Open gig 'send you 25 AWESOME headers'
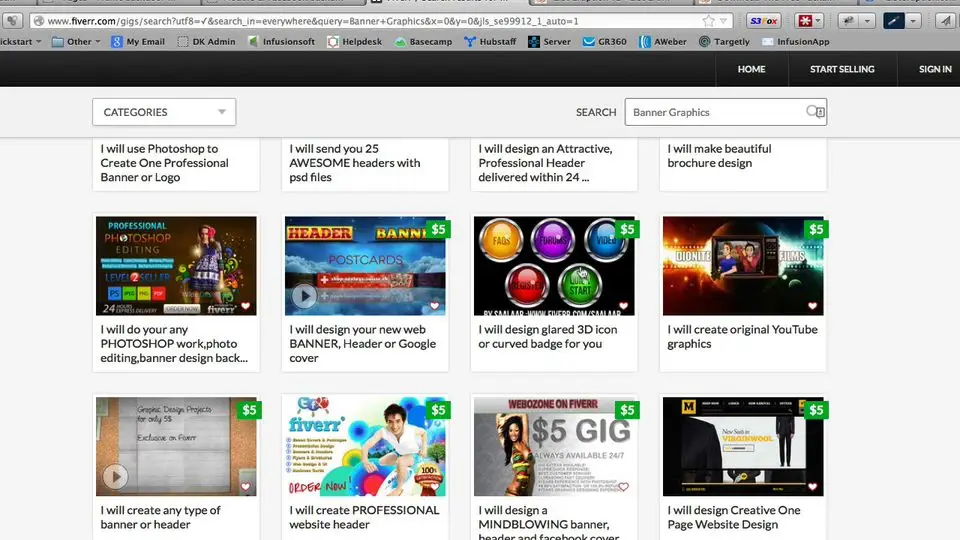 (354, 163)
